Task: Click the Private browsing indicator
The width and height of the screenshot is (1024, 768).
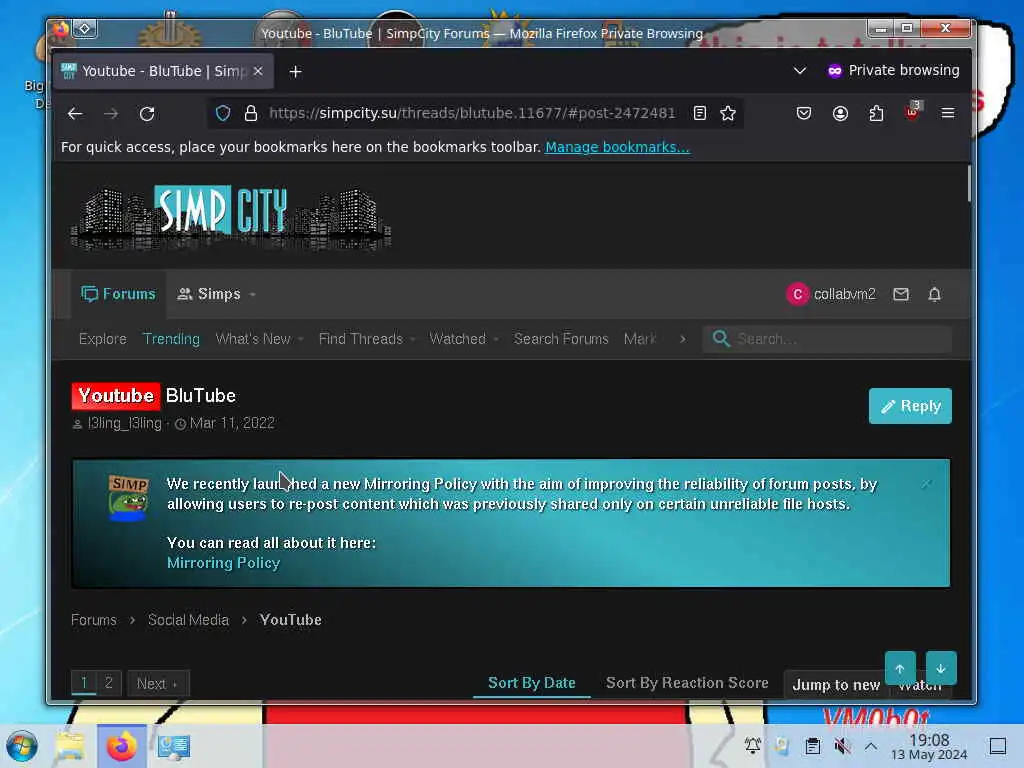Action: pos(893,71)
